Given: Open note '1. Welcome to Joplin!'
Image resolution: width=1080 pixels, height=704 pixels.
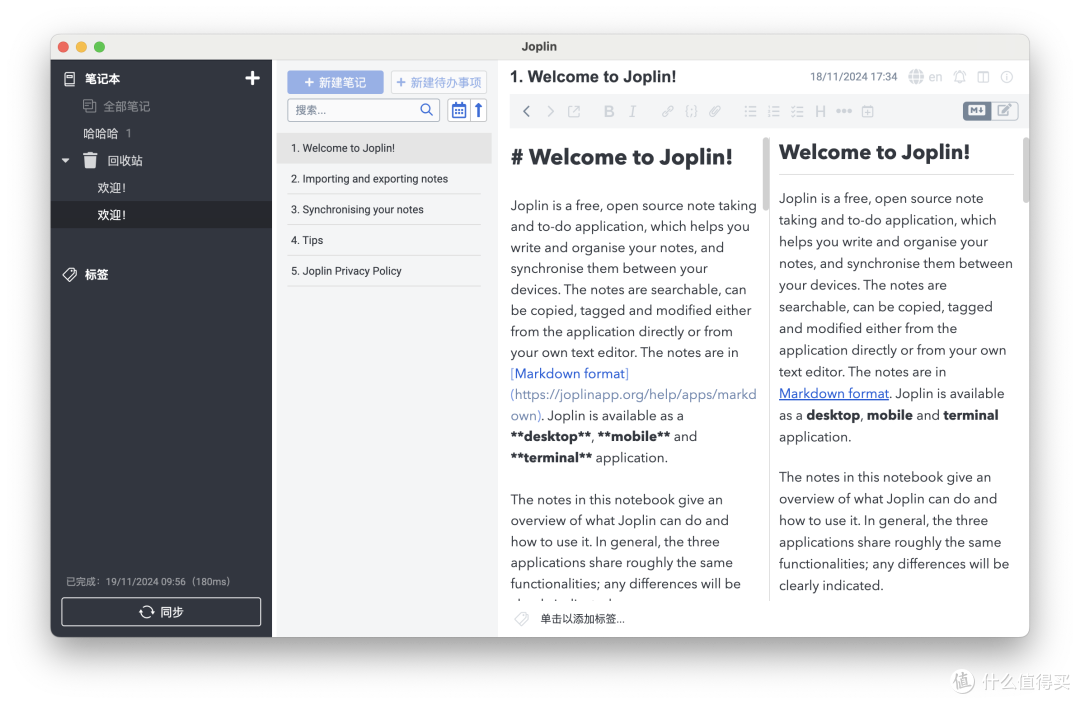Looking at the screenshot, I should coord(384,148).
